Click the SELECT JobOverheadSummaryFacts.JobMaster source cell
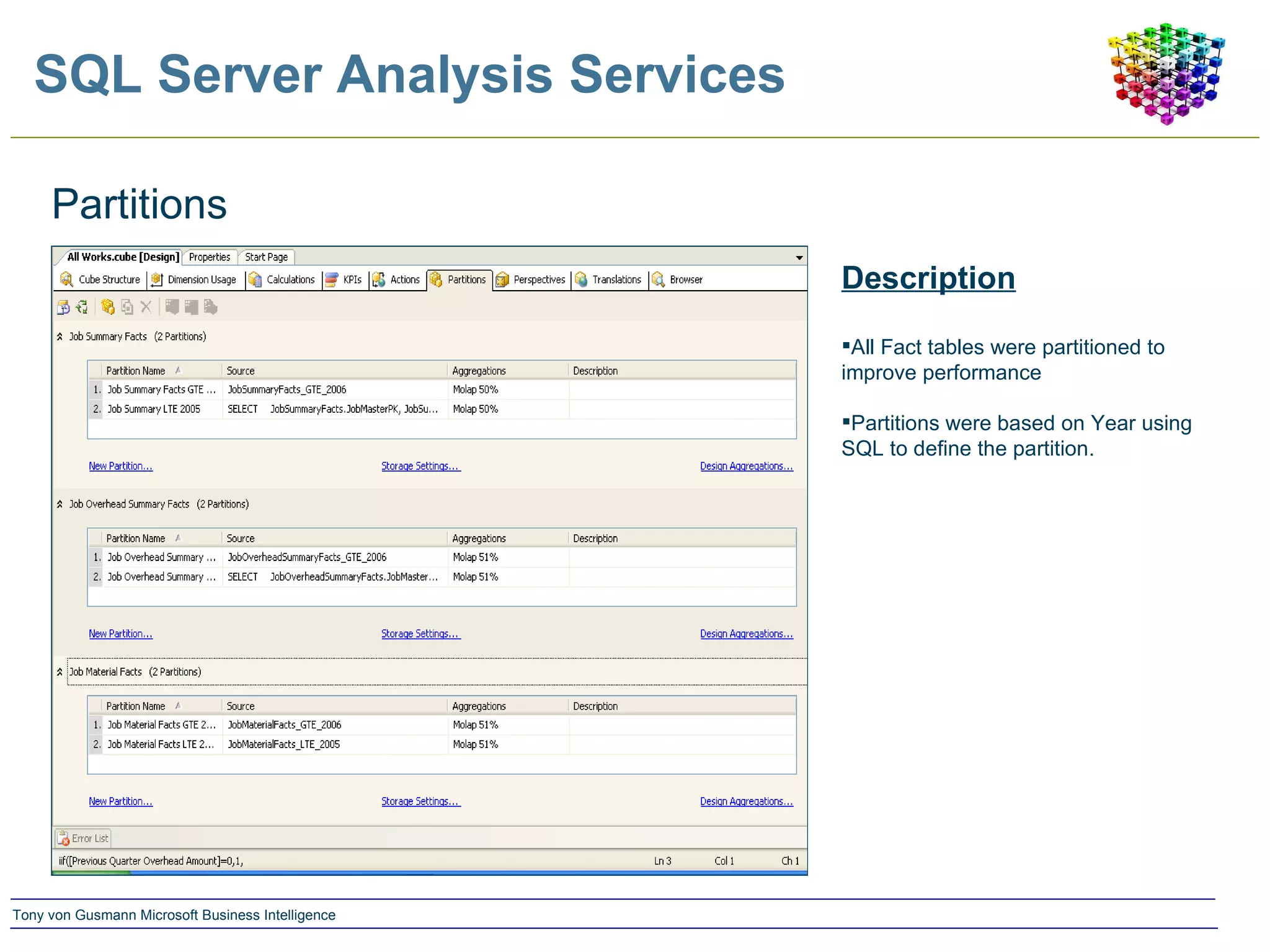The height and width of the screenshot is (952, 1270). [335, 576]
